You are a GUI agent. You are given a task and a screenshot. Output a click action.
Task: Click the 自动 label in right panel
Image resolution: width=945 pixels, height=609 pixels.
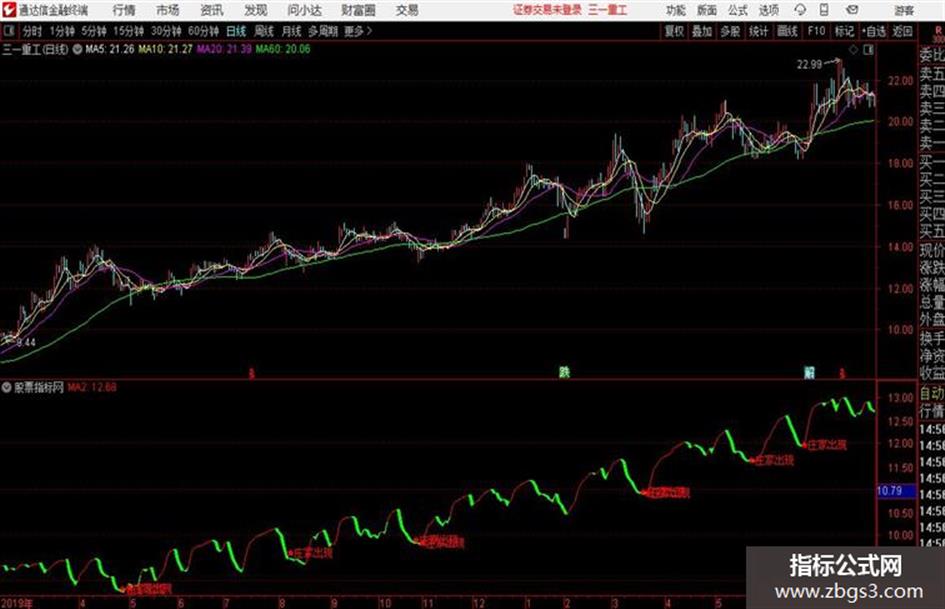tap(932, 394)
